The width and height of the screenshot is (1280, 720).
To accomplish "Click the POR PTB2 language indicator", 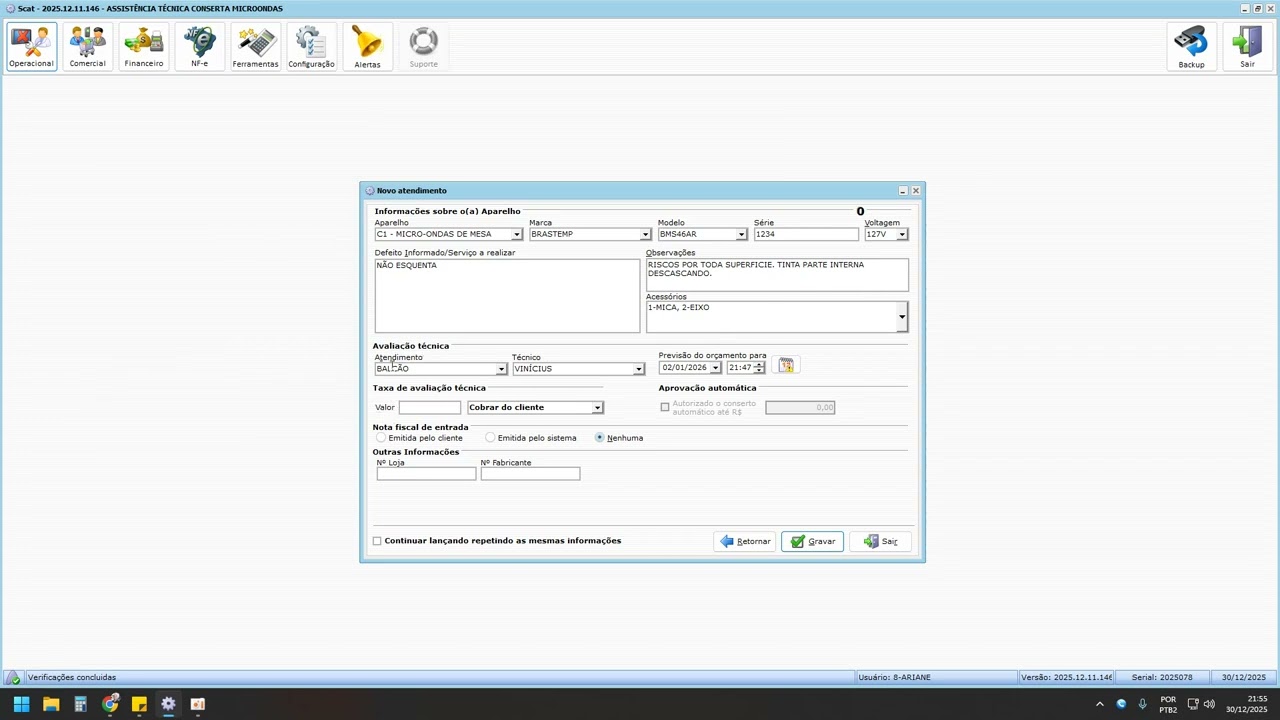I will (1168, 704).
